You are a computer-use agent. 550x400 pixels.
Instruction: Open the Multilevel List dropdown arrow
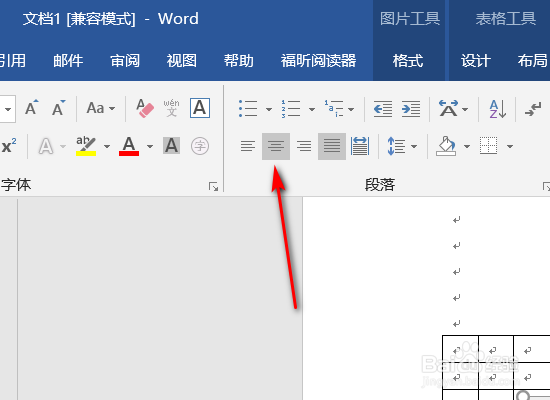click(351, 109)
